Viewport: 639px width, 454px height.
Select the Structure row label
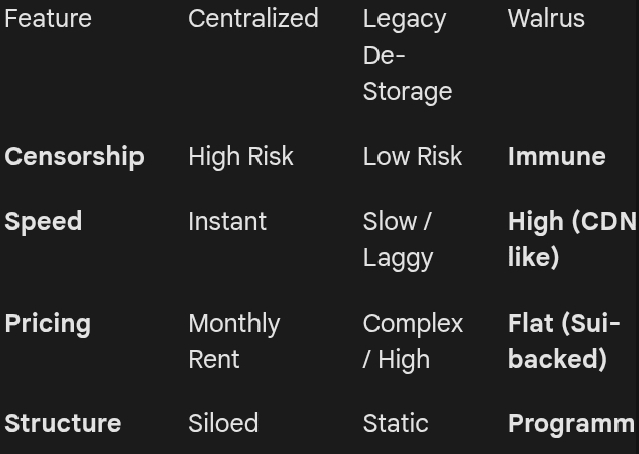point(62,424)
